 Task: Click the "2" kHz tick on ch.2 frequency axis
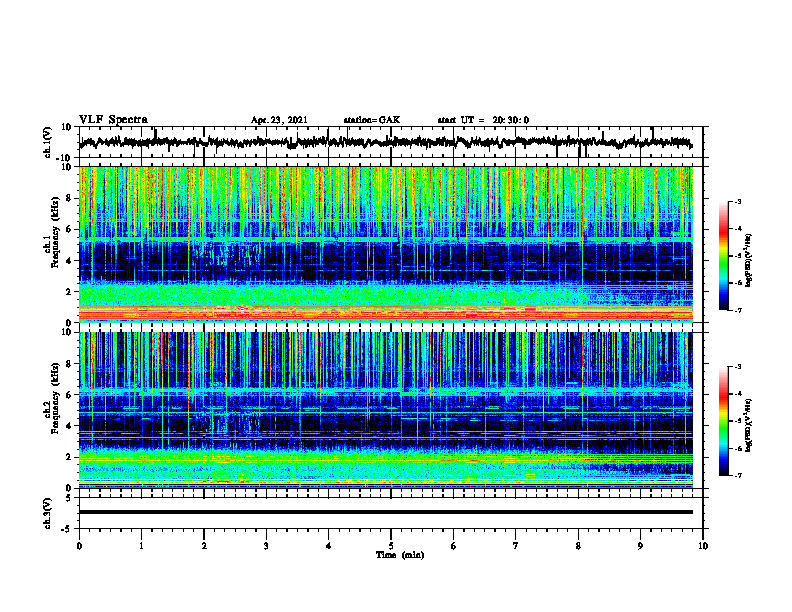click(69, 457)
